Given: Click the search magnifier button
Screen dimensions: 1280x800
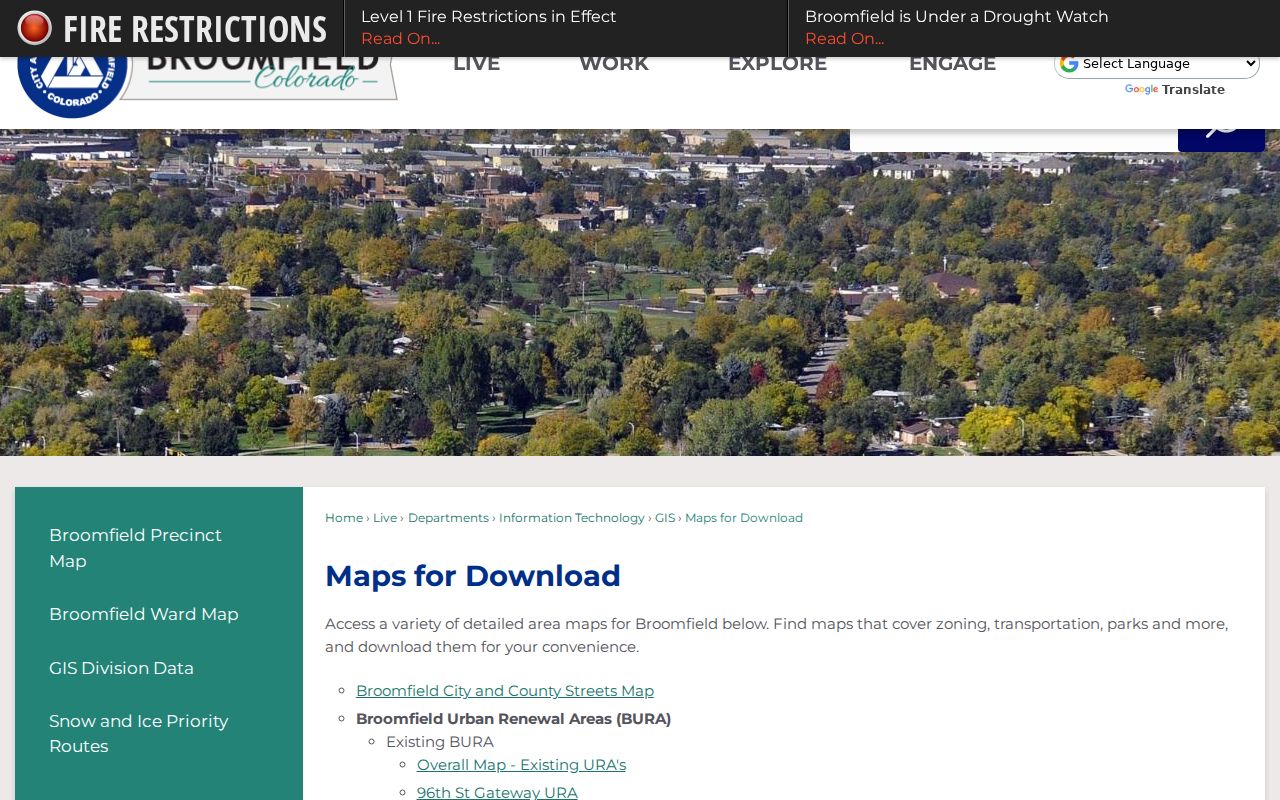Looking at the screenshot, I should click(x=1221, y=140).
